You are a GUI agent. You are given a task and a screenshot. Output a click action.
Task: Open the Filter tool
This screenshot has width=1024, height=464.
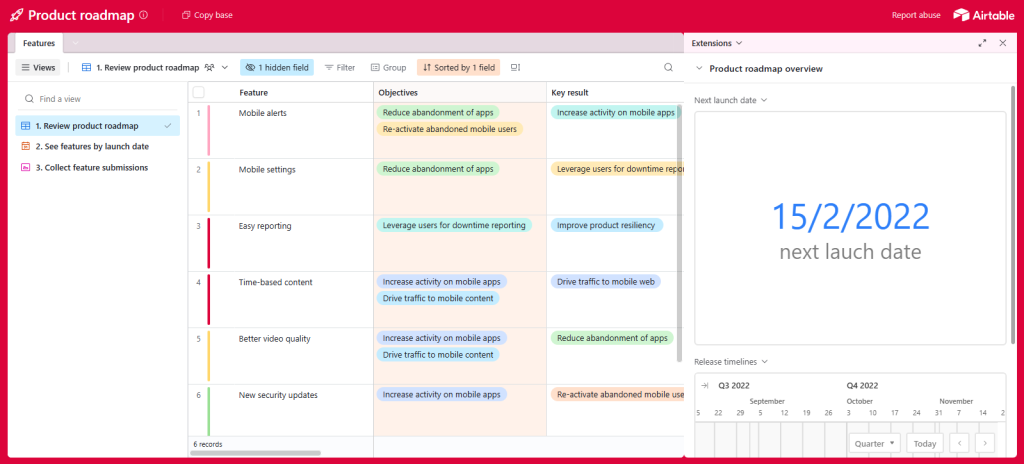(x=339, y=68)
